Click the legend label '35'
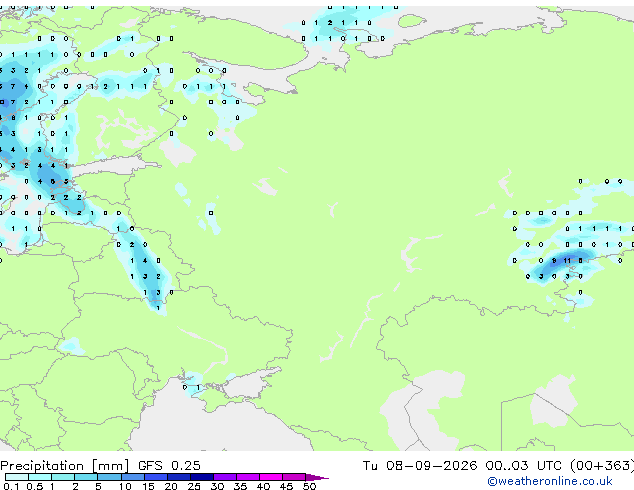Screen dimensions: 634x490 [x=240, y=486]
